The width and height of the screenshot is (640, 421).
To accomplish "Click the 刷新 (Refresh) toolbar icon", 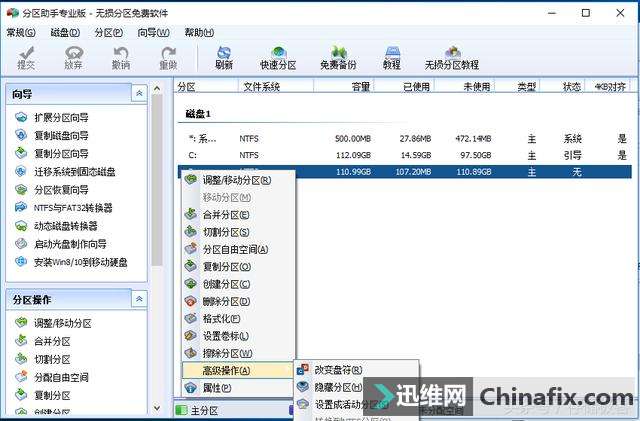I will (224, 58).
